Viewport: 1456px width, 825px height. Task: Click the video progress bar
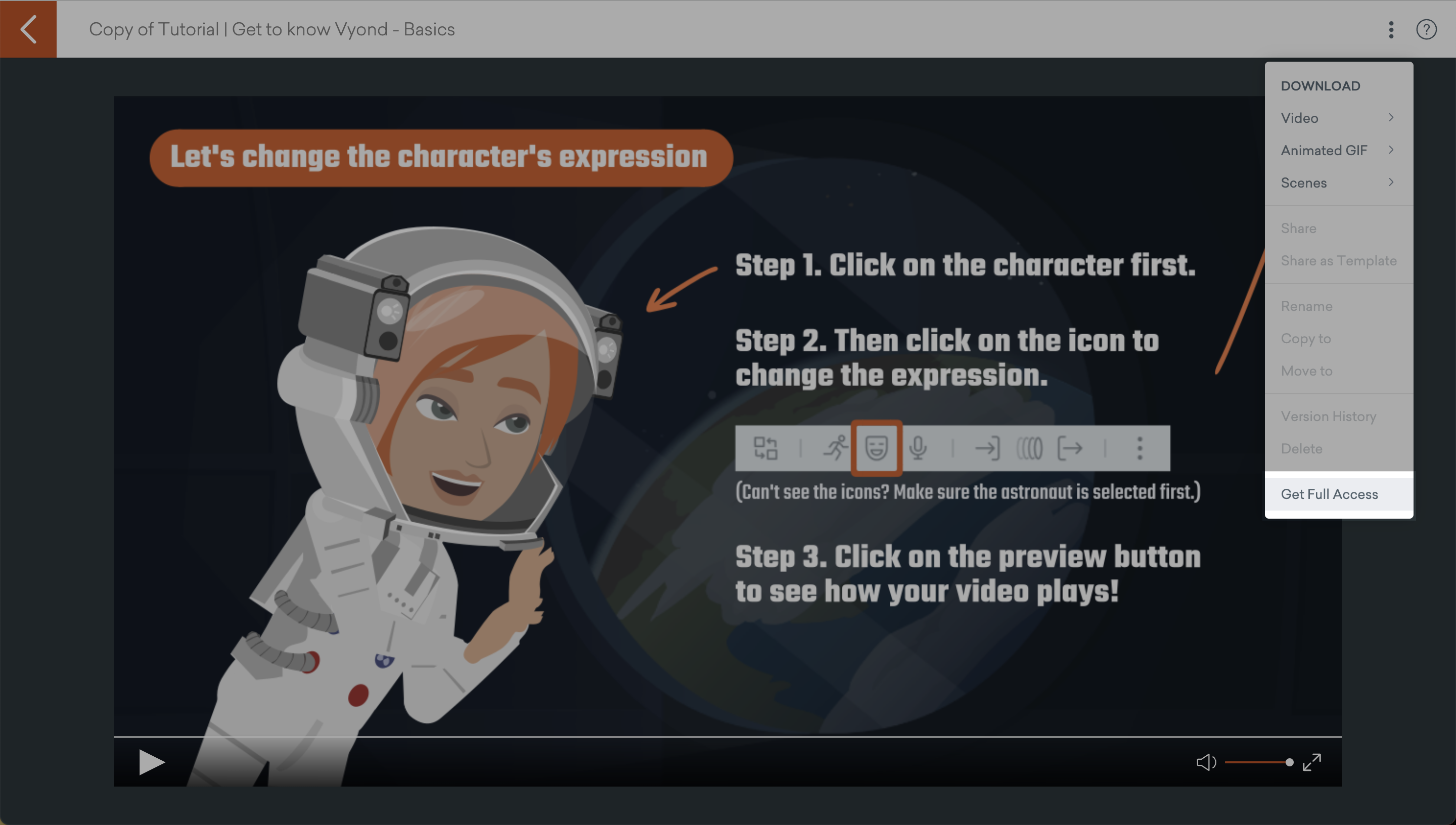727,737
